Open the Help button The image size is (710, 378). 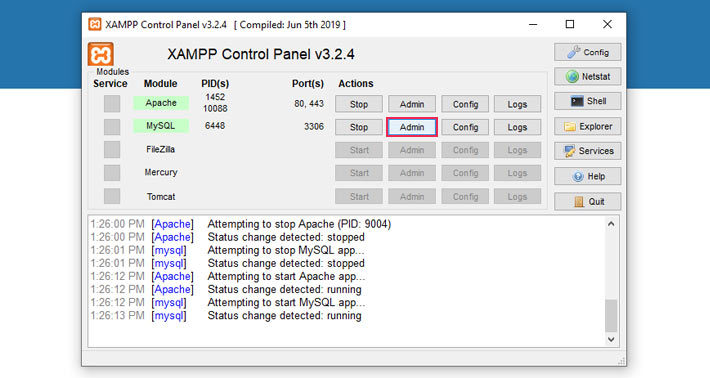click(587, 176)
